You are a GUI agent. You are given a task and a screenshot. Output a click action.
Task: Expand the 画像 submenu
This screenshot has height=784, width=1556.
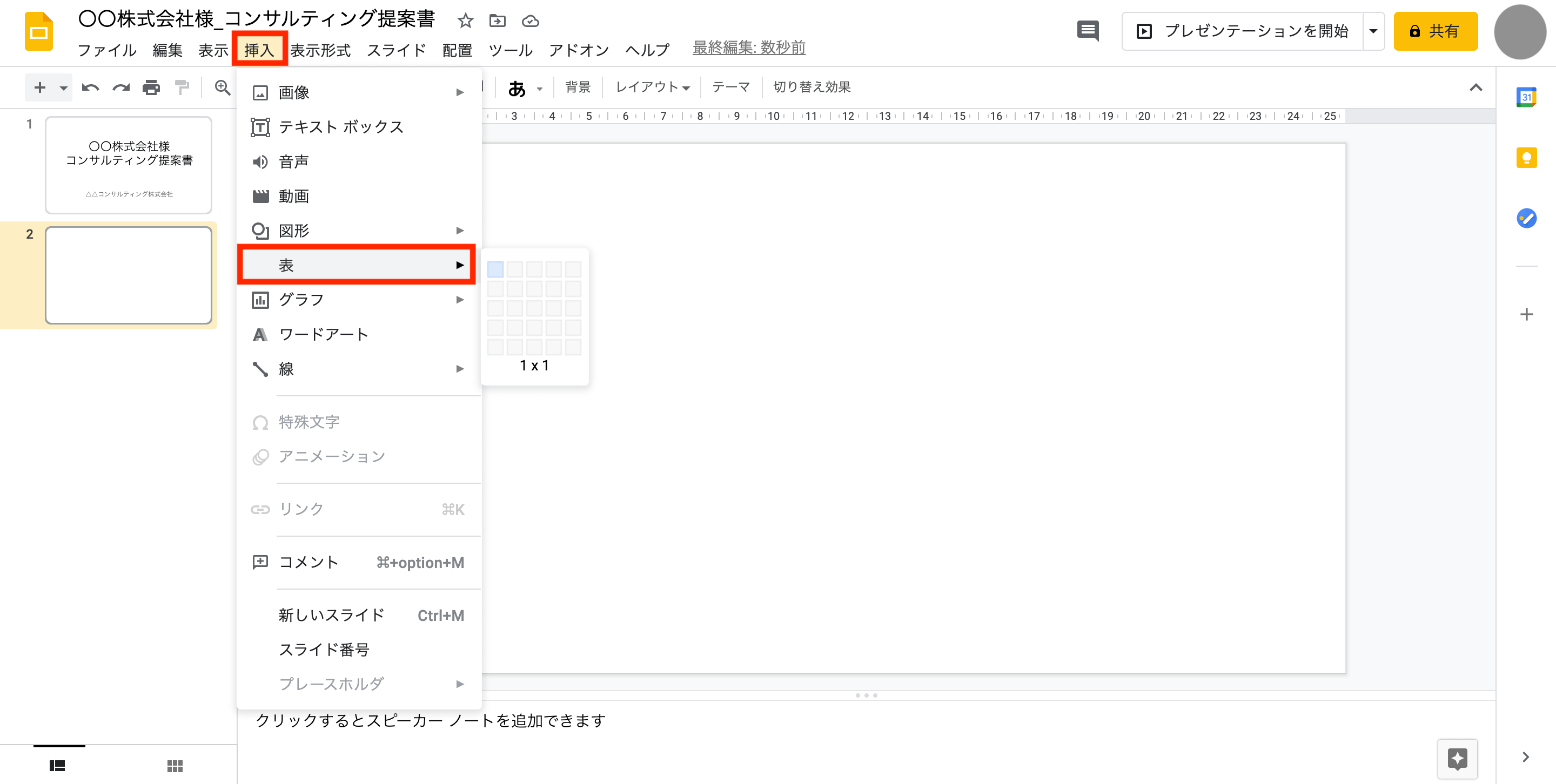pyautogui.click(x=359, y=92)
